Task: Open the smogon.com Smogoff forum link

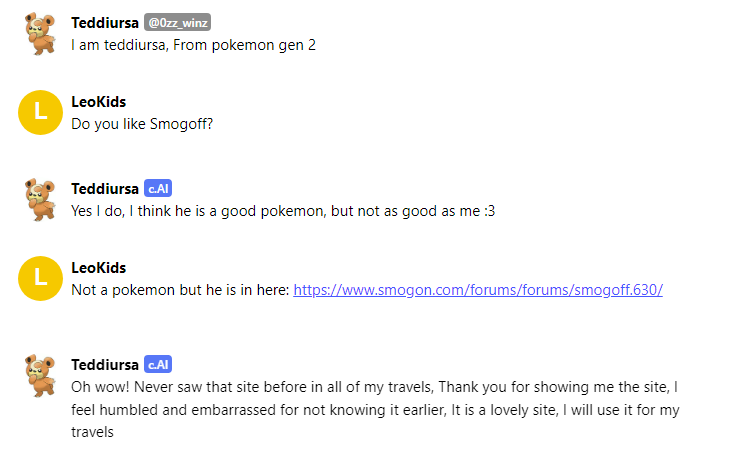Action: [478, 290]
